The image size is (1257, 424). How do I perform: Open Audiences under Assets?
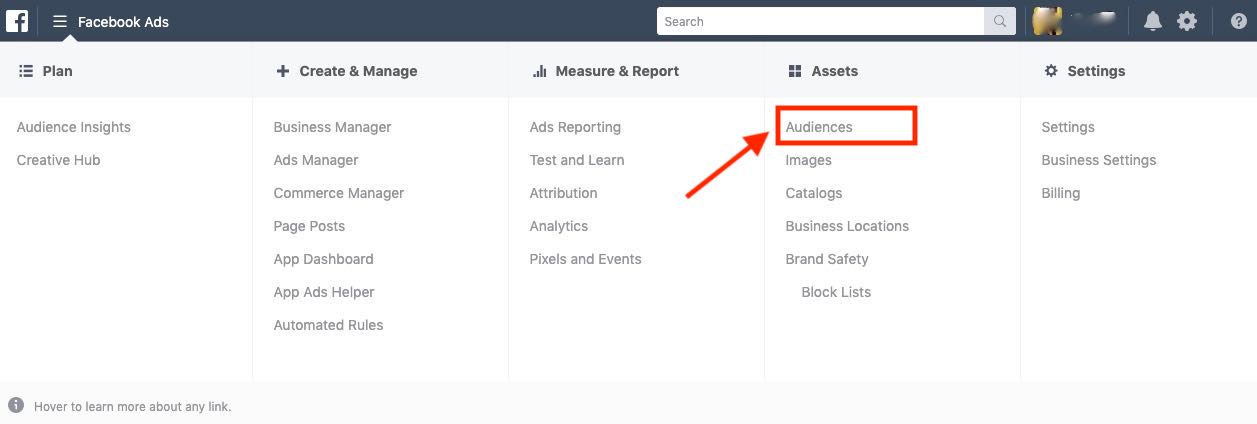tap(819, 127)
